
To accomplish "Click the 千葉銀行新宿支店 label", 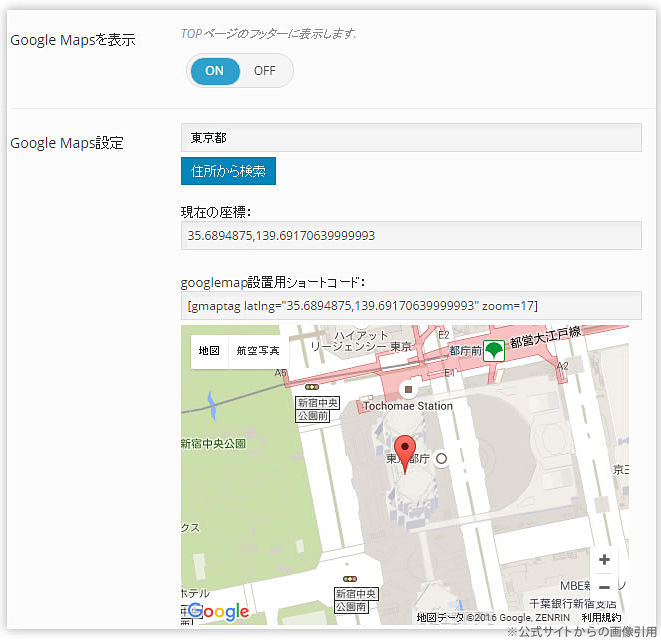I will point(572,604).
